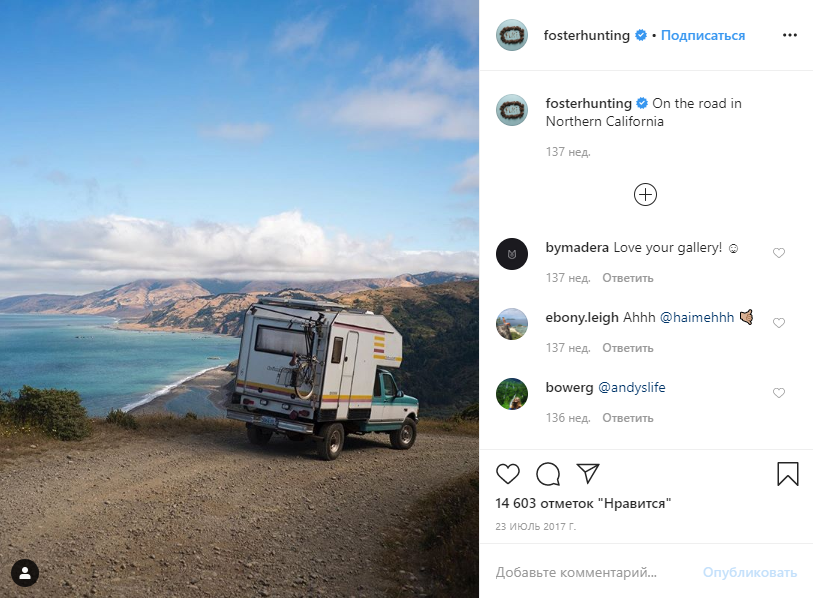Reply to bymadera's comment
This screenshot has height=598, width=813.
coord(627,278)
